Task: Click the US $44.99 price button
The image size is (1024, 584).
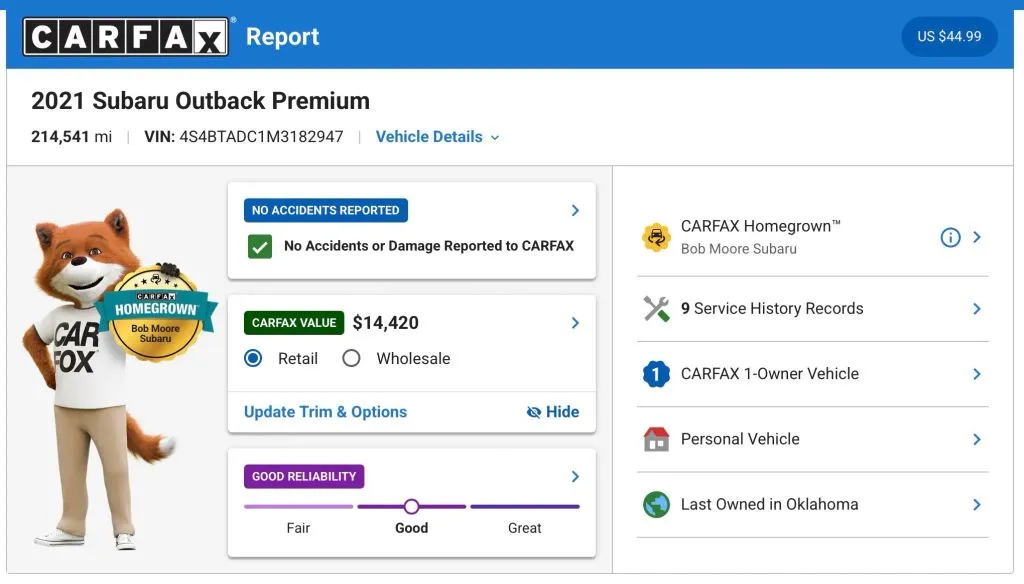Action: (x=950, y=37)
